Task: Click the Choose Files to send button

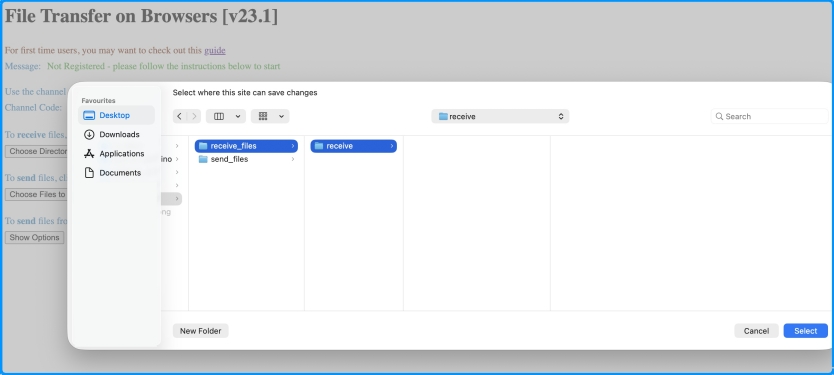Action: tap(36, 195)
